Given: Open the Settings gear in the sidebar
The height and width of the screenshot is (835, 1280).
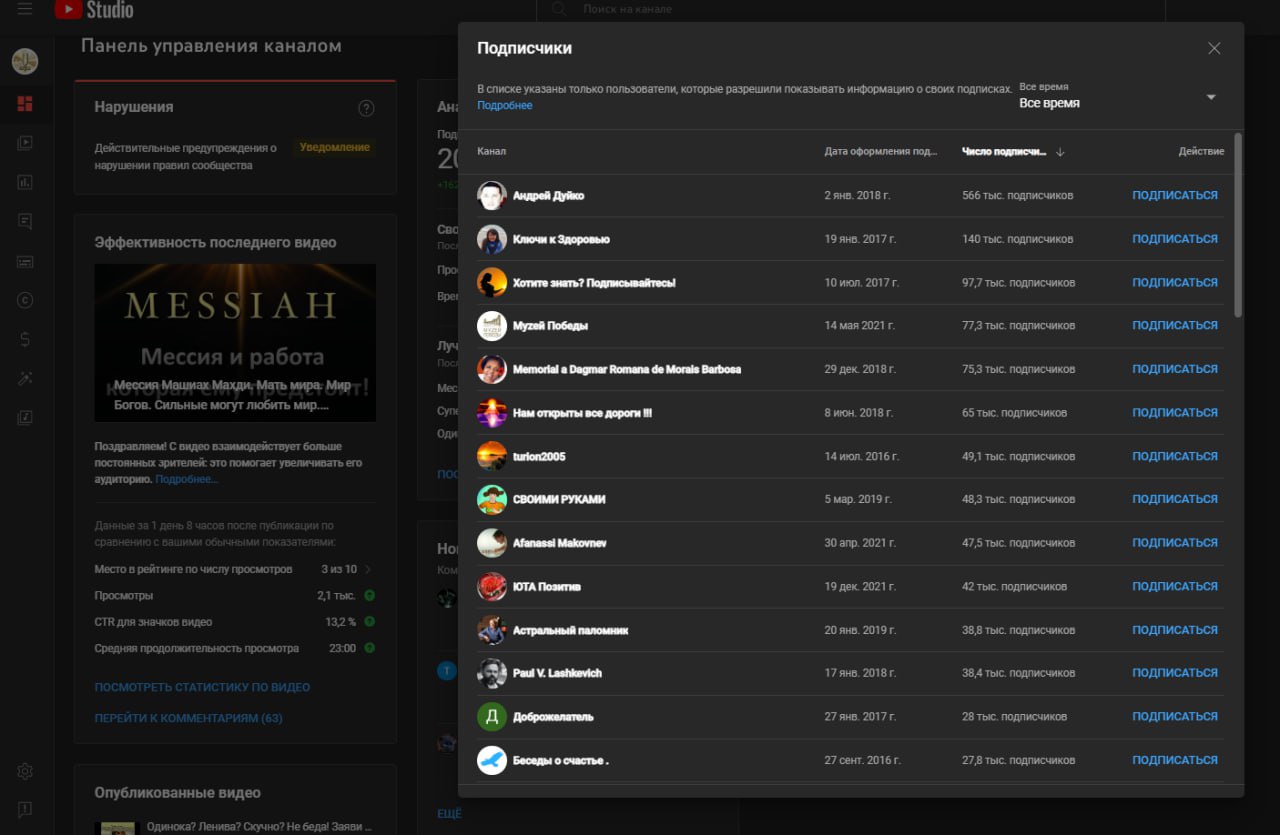Looking at the screenshot, I should (25, 771).
